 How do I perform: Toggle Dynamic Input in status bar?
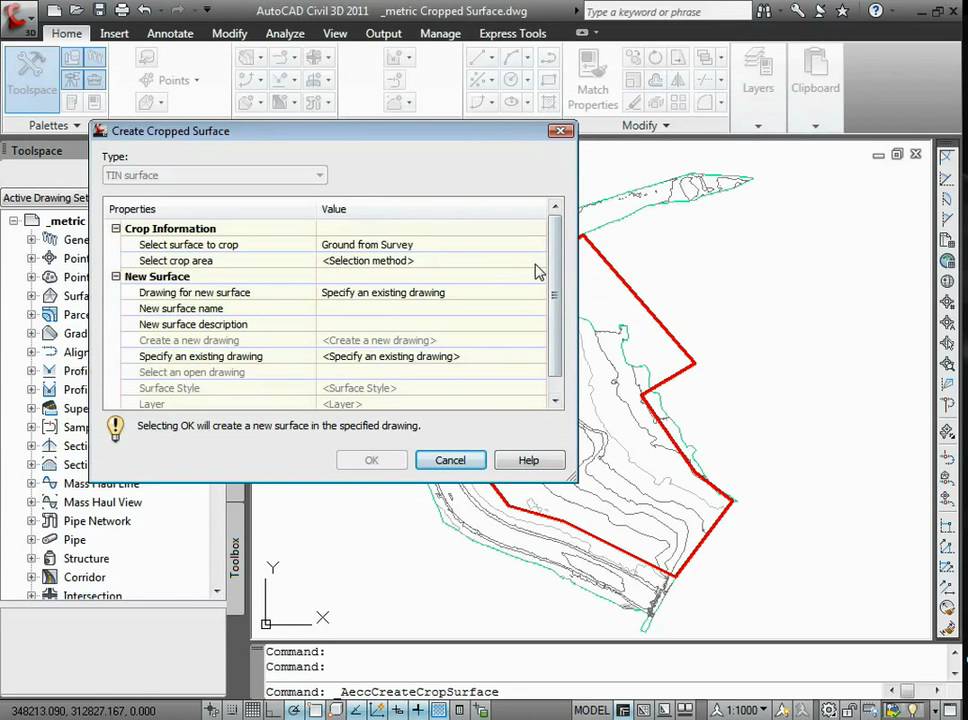[398, 710]
